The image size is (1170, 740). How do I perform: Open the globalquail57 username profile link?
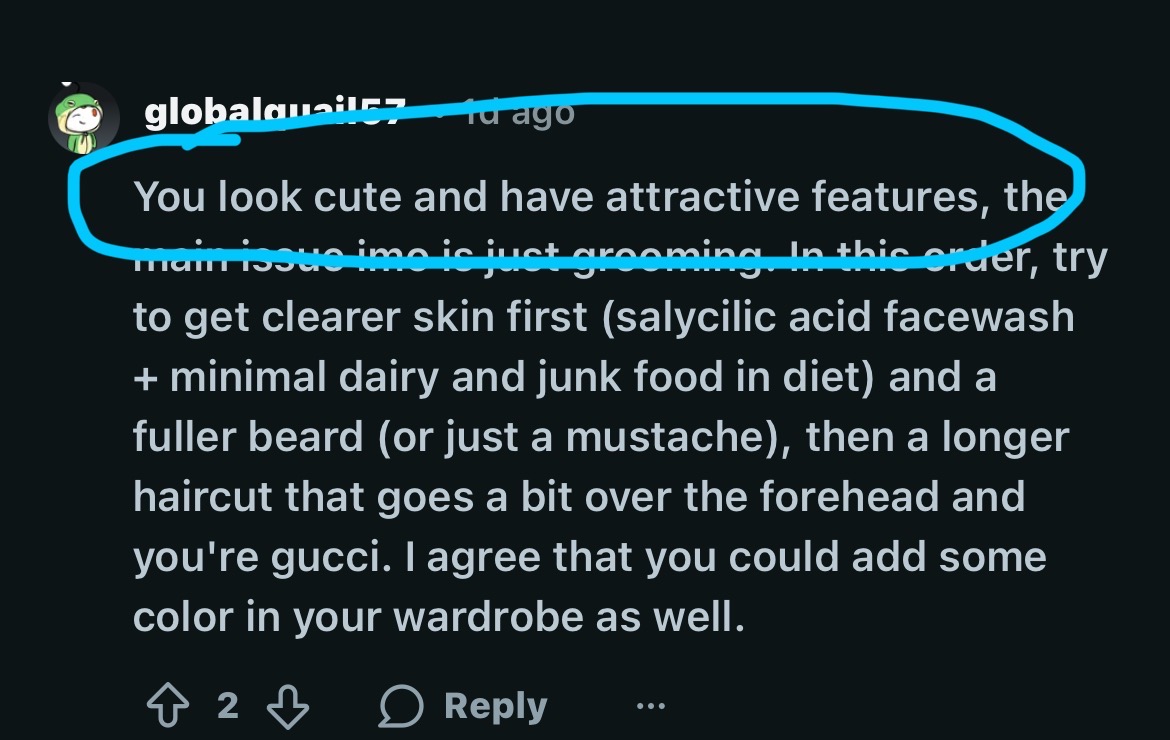coord(273,115)
